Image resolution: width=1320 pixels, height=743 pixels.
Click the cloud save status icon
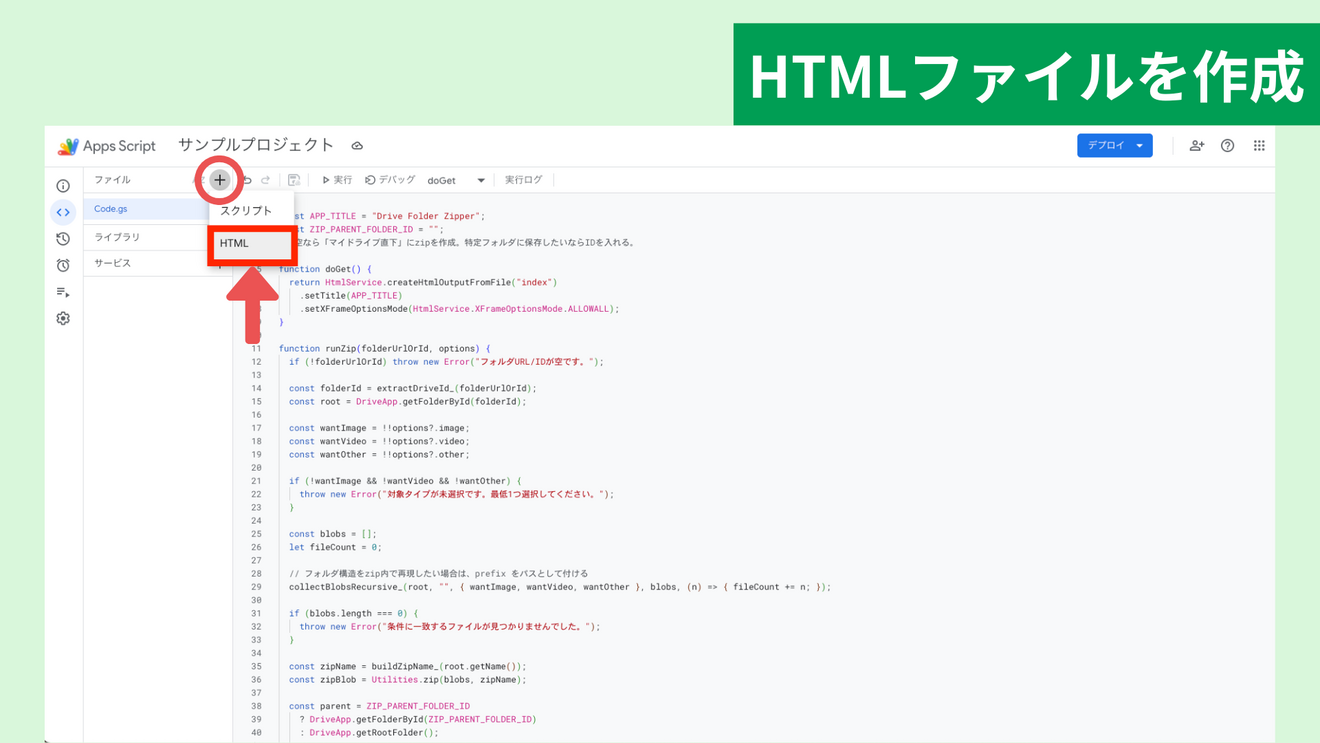coord(357,146)
